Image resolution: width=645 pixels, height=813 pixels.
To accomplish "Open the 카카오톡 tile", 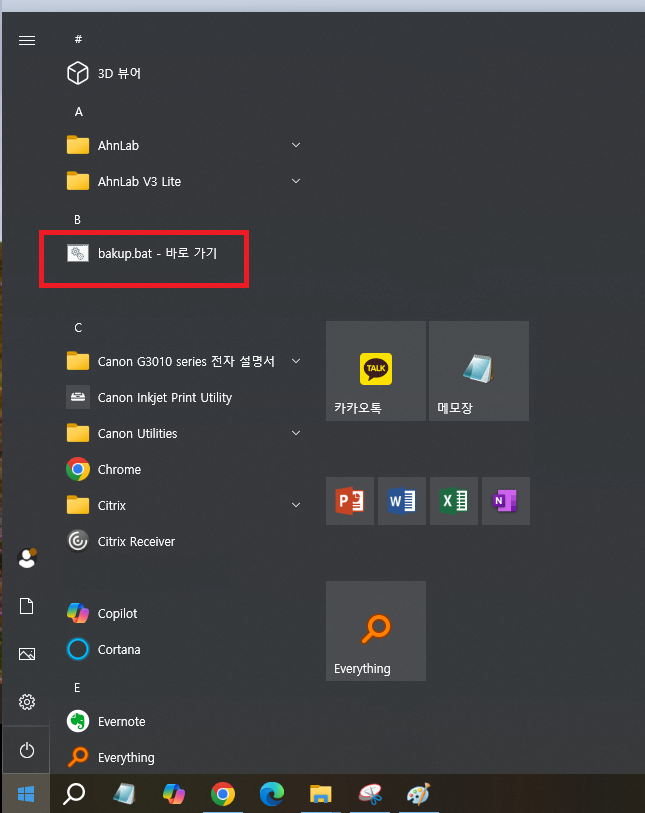I will click(376, 371).
